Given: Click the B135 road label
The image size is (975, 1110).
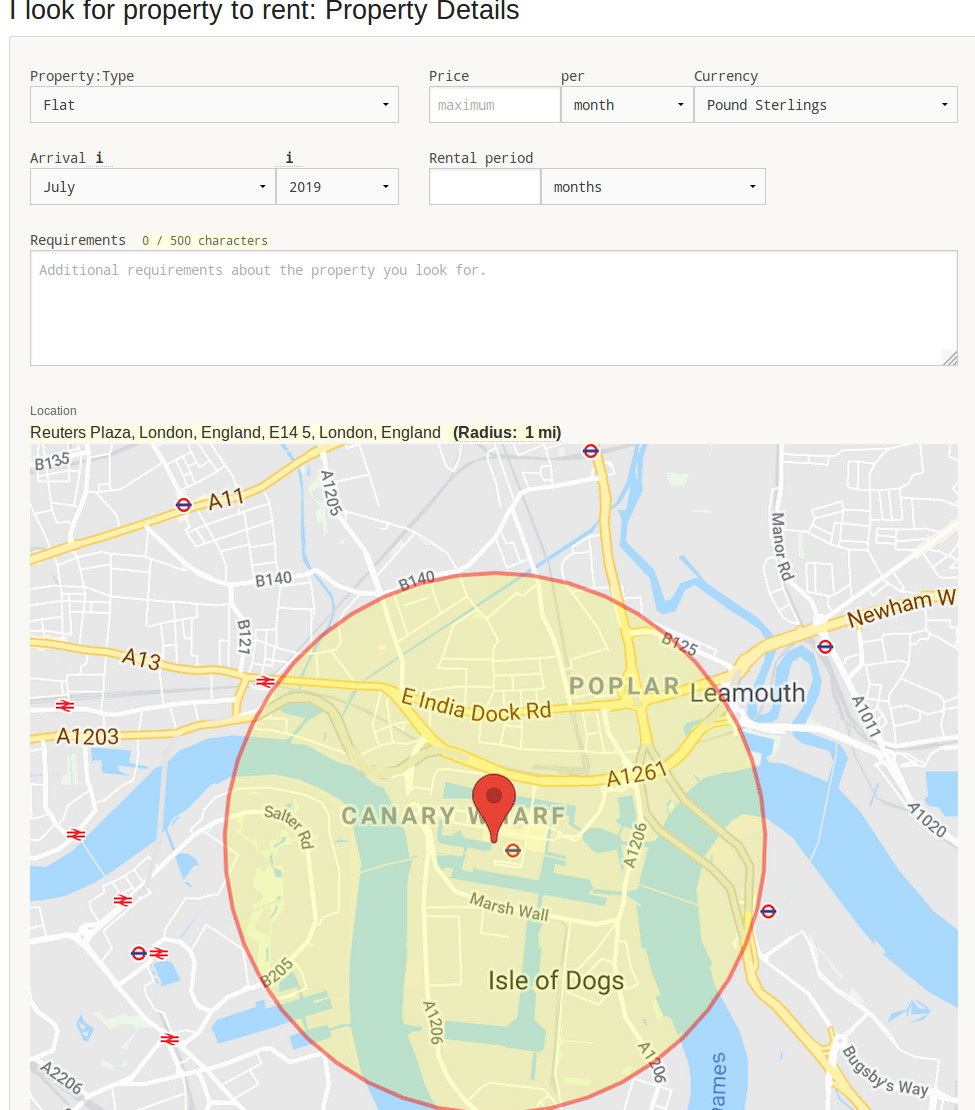Looking at the screenshot, I should [52, 462].
